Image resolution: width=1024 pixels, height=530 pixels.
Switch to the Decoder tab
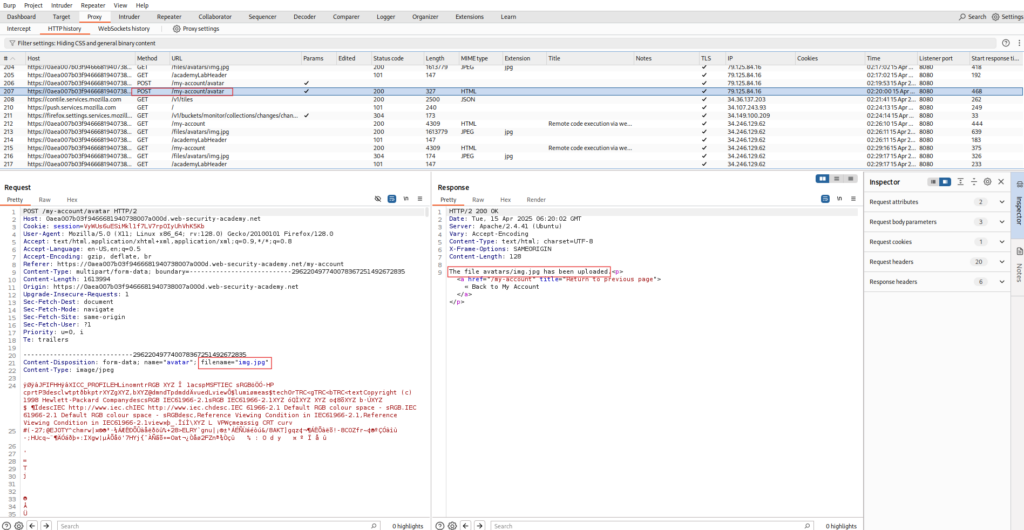tap(304, 16)
